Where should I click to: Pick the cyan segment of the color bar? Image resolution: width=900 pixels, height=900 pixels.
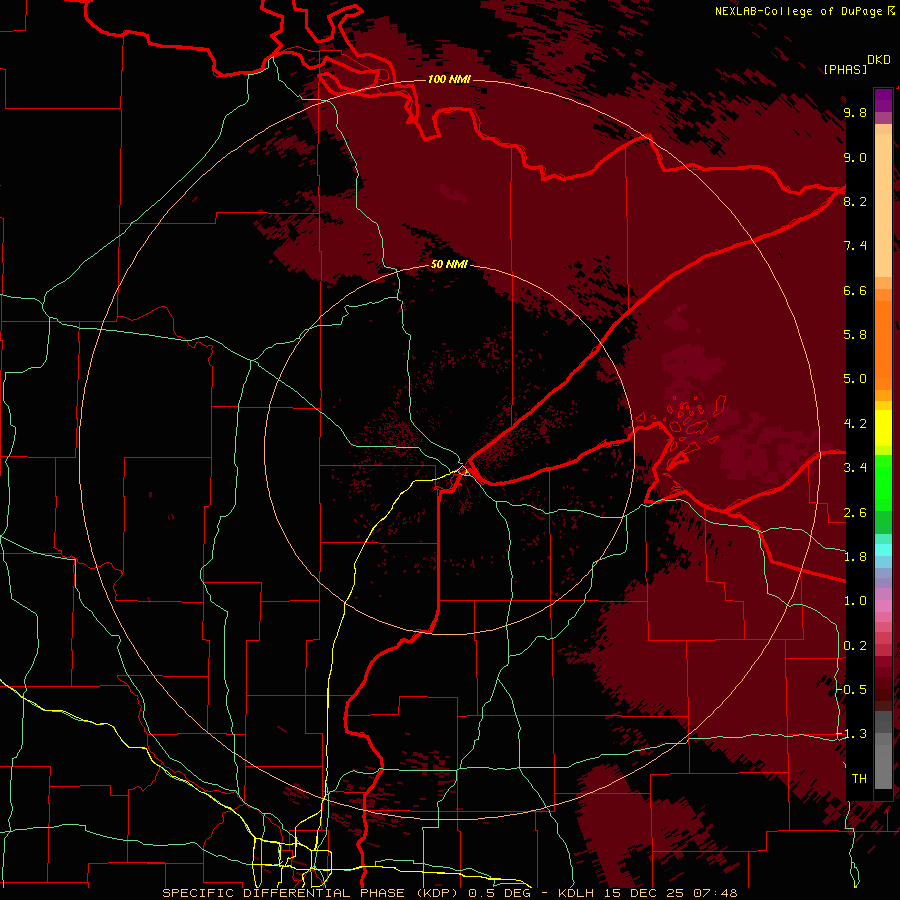[883, 550]
